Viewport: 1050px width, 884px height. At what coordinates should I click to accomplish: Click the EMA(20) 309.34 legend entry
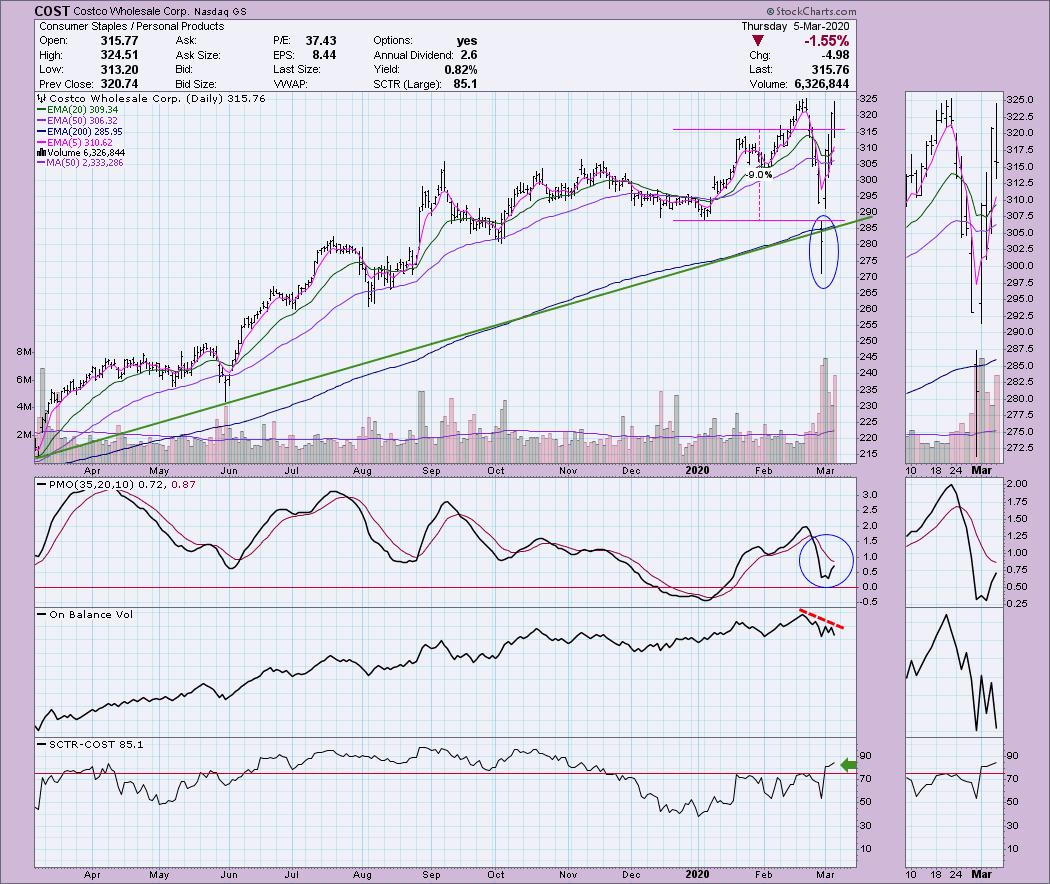click(78, 110)
